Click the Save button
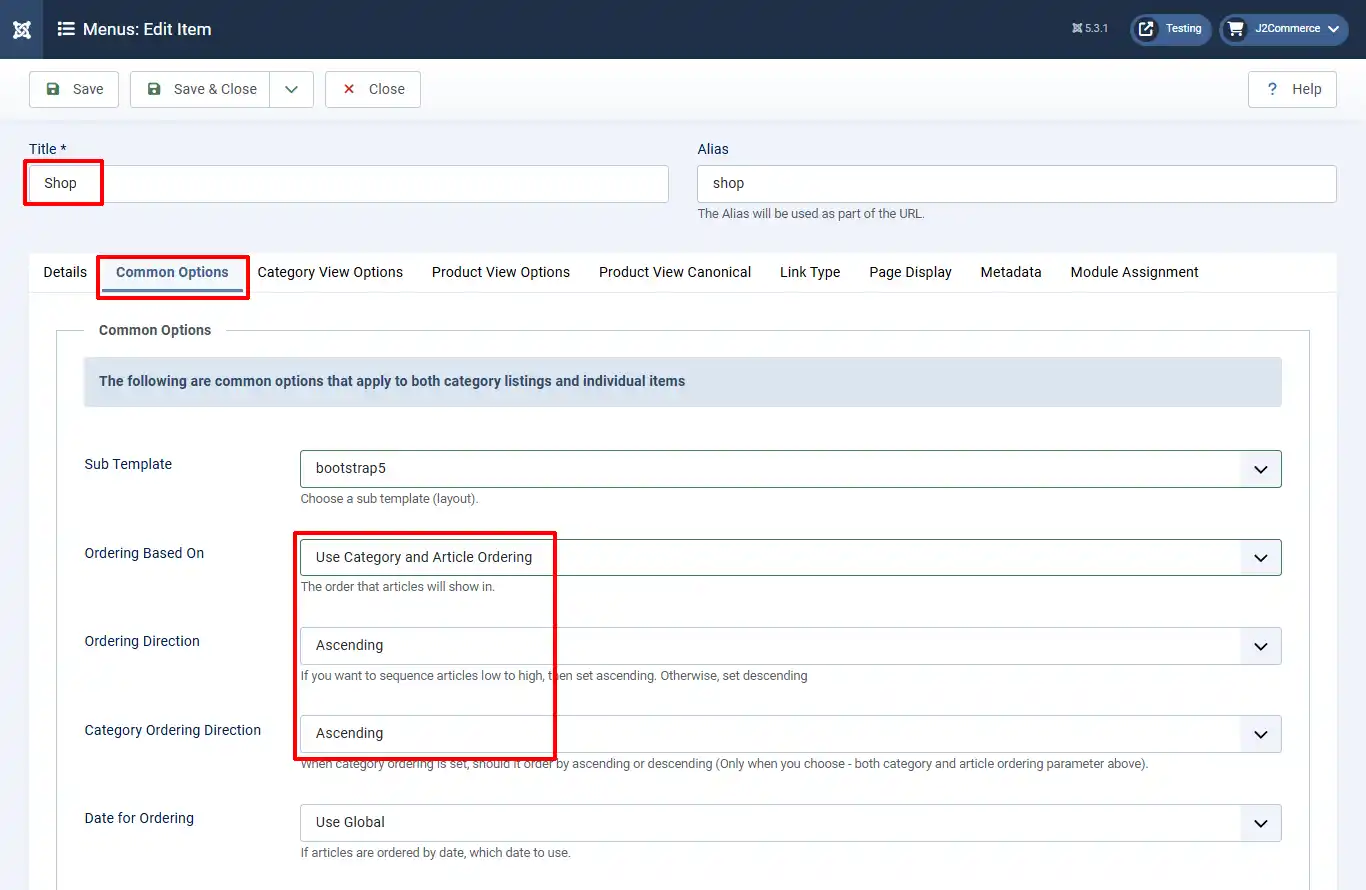This screenshot has width=1366, height=890. [x=74, y=89]
